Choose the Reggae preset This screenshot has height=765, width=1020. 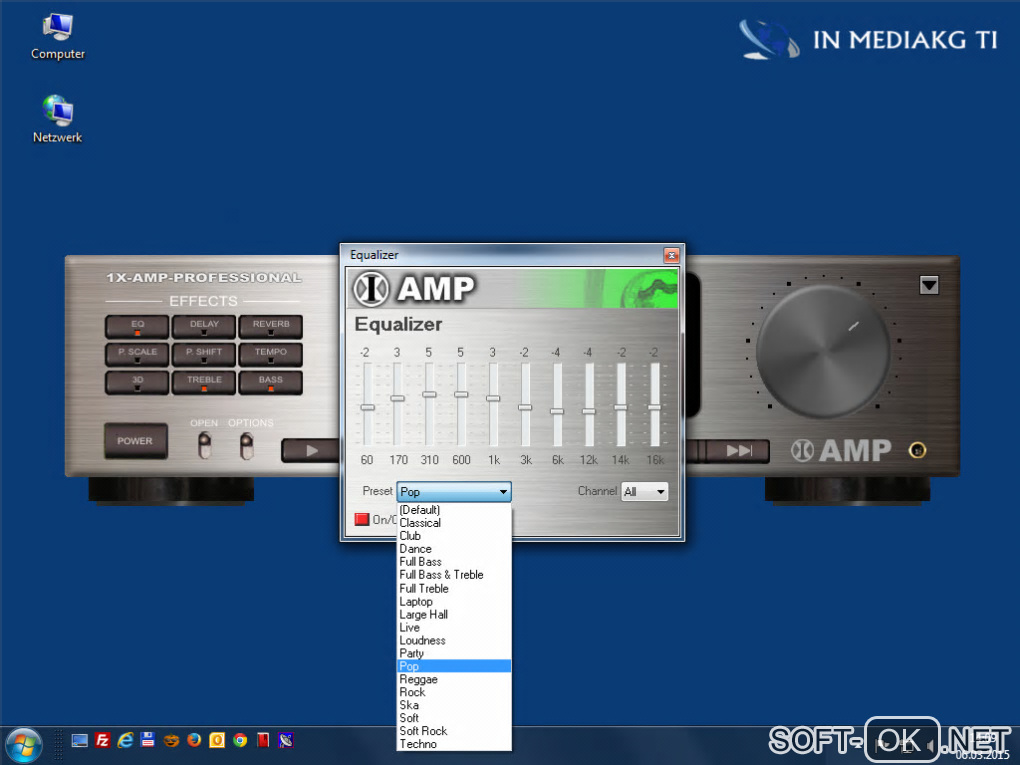click(454, 679)
